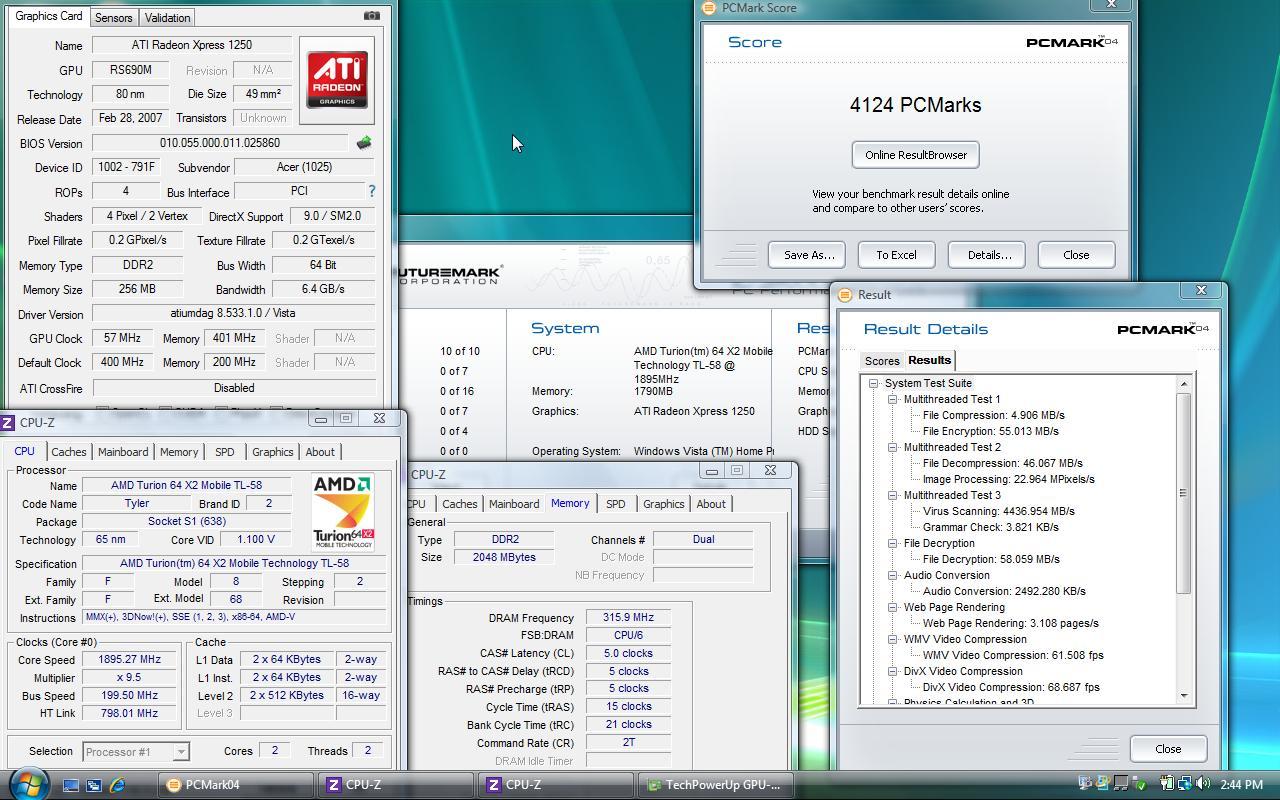Click the CPU-Z Specification field text

[x=234, y=563]
